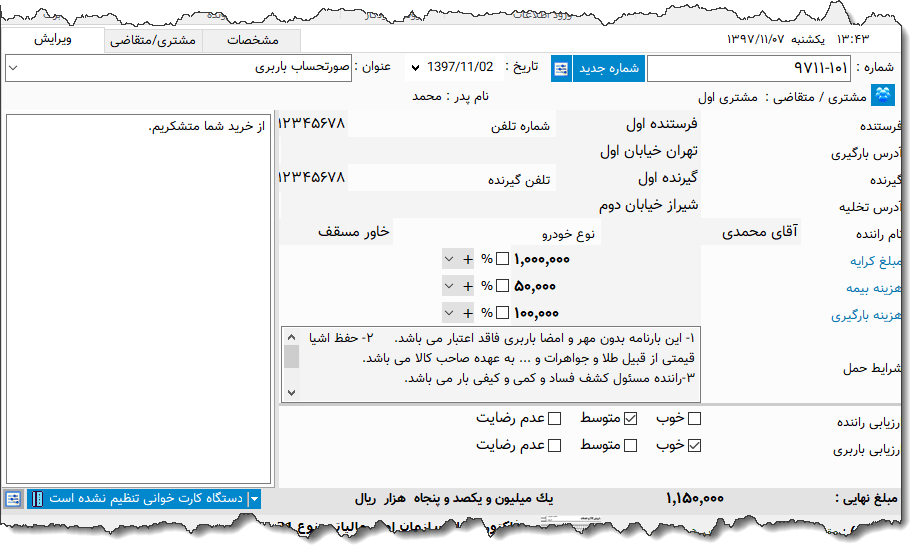
Task: Click vehicle type field خاور مسقف
Action: pos(336,232)
